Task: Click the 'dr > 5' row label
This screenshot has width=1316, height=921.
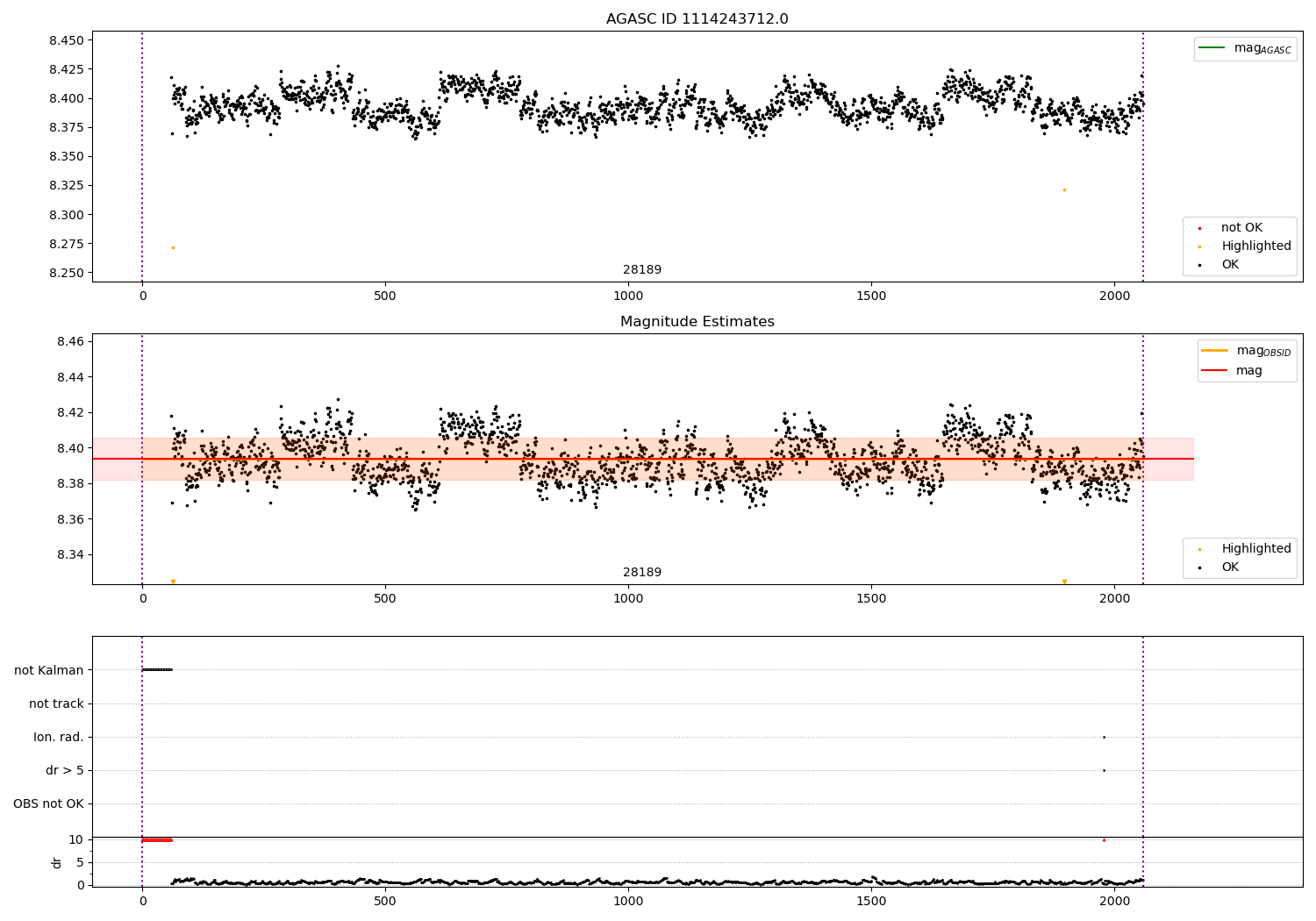Action: coord(65,770)
